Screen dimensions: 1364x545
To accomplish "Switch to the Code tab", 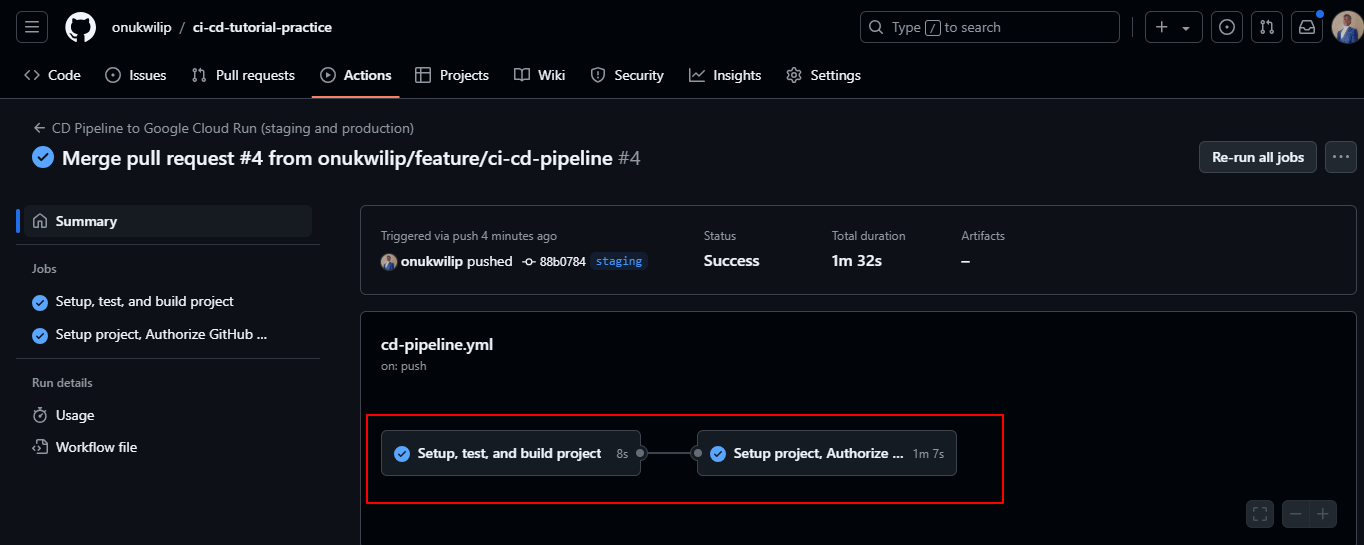I will point(52,75).
